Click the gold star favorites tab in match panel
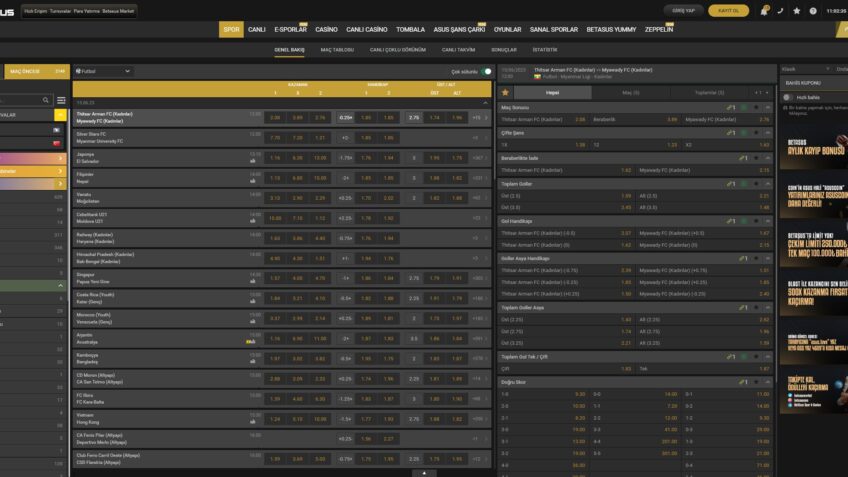Image resolution: width=848 pixels, height=477 pixels. [505, 92]
